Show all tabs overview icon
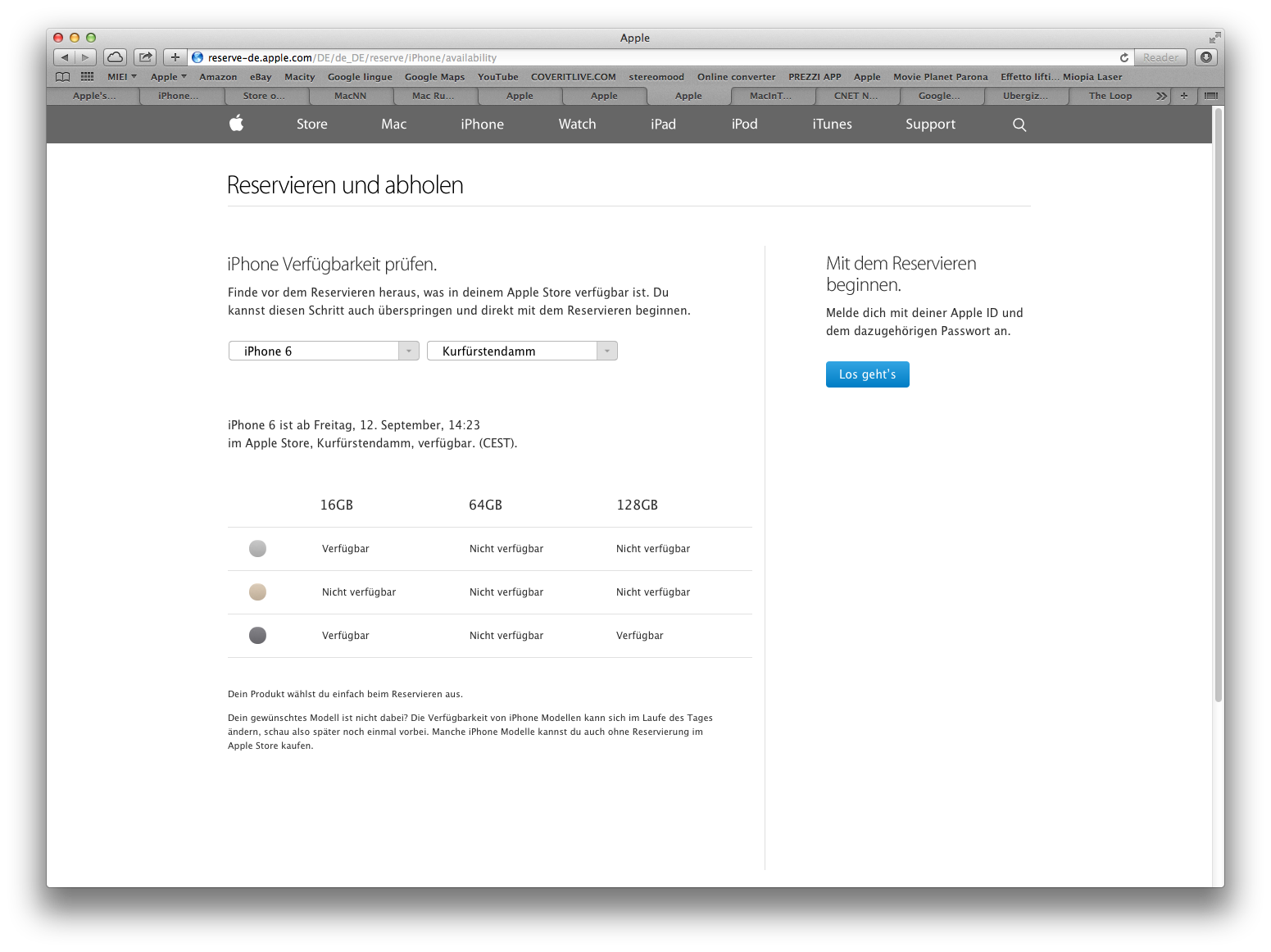Screen dimensions: 1271x952 (1211, 96)
